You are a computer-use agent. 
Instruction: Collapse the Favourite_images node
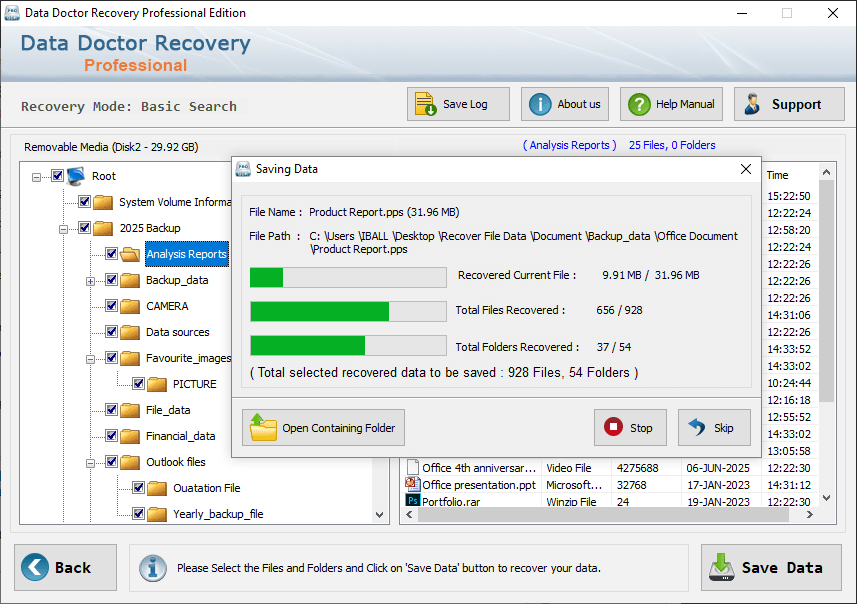point(90,359)
